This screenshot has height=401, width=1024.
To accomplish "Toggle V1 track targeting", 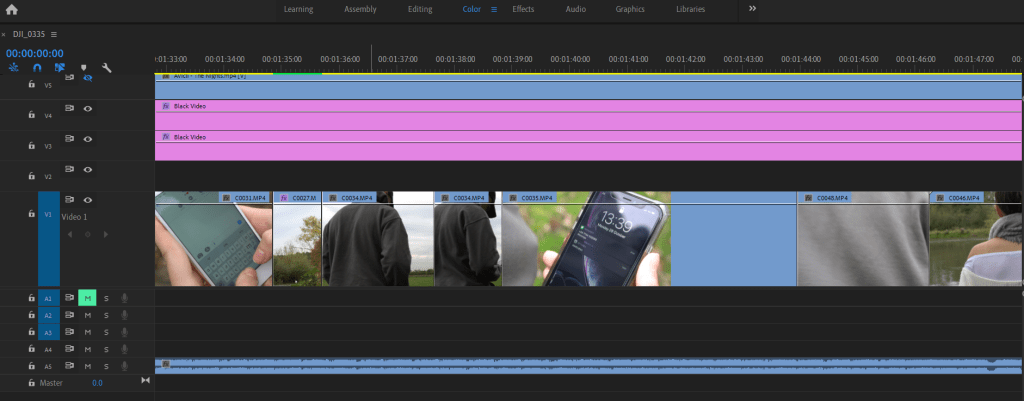I will [x=48, y=239].
